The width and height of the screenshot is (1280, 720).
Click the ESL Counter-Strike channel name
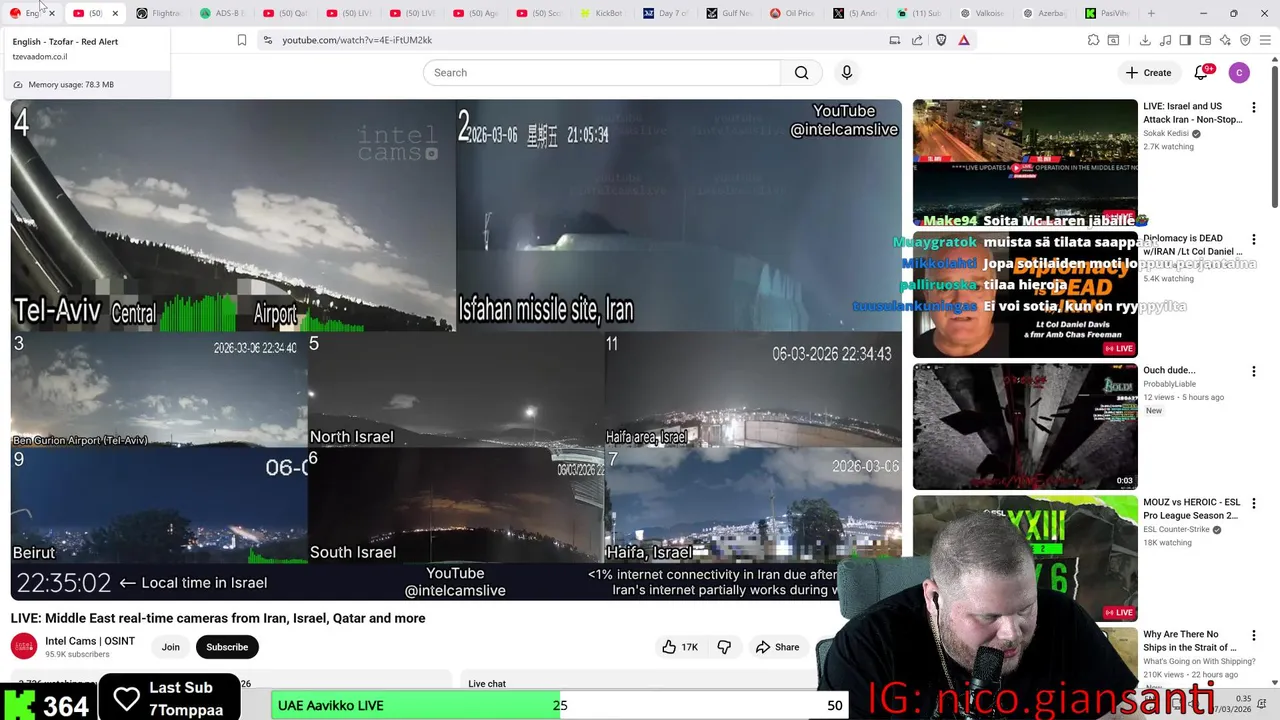(1176, 529)
